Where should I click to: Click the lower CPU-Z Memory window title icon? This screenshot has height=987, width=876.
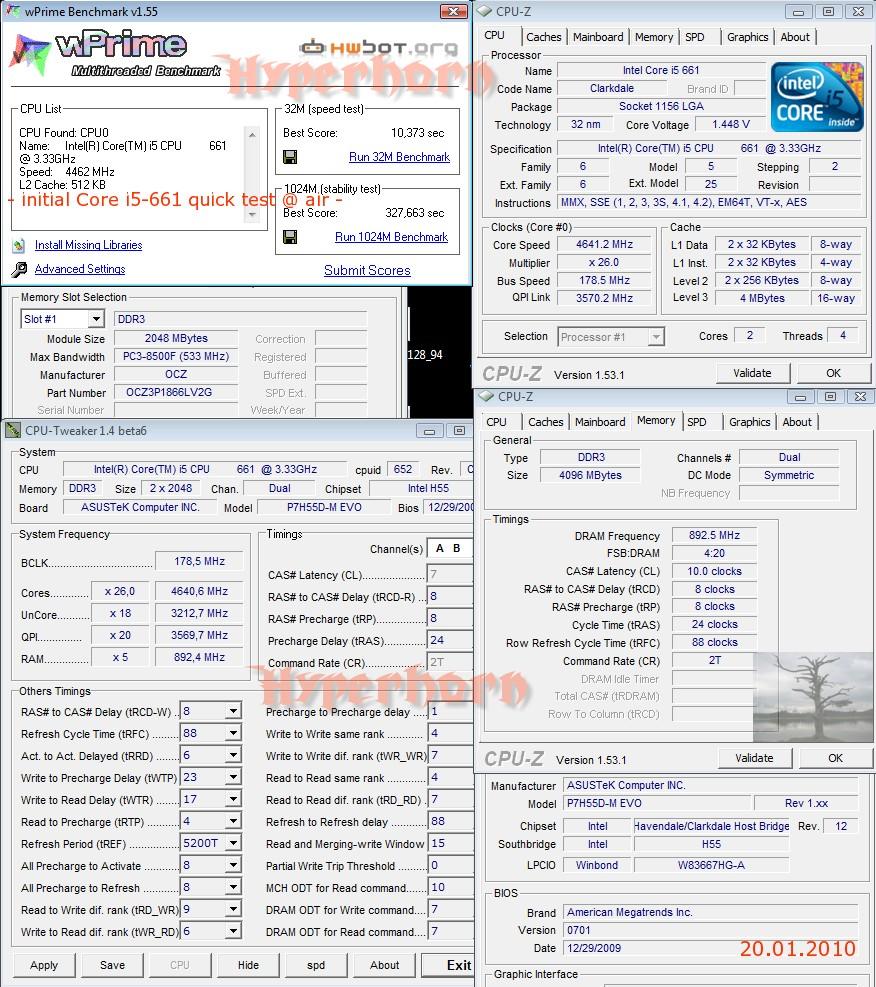click(486, 397)
